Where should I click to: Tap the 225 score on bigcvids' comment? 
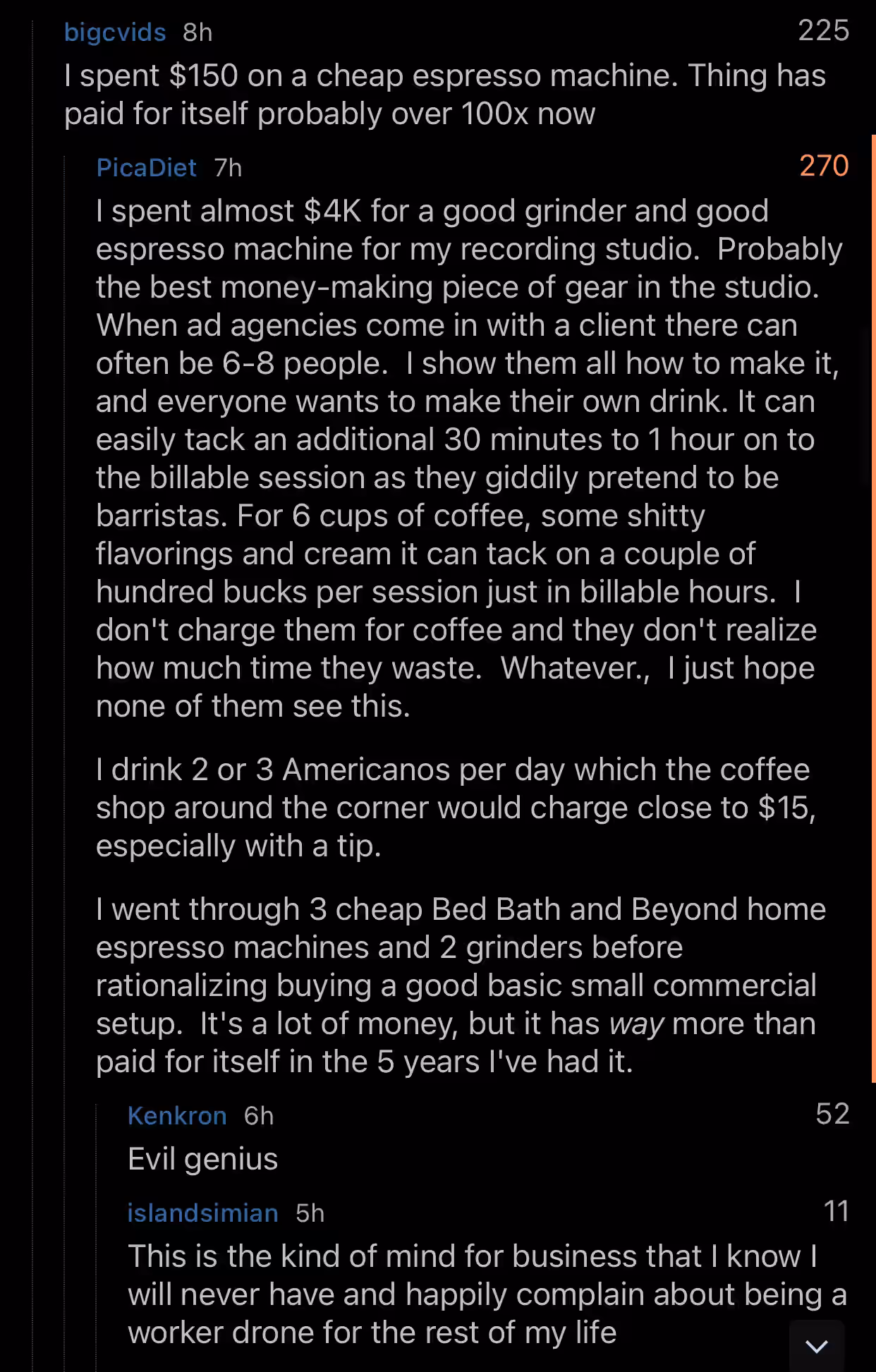pos(823,30)
